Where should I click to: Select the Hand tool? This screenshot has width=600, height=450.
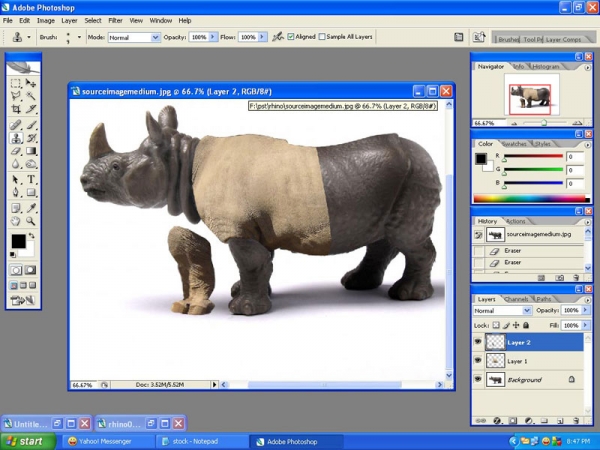(x=16, y=221)
